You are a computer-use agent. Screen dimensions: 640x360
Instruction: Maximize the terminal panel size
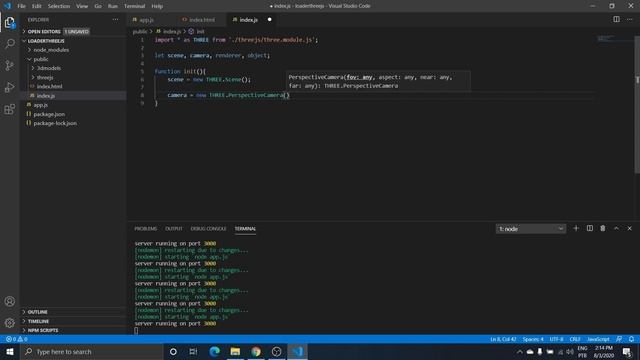616,229
